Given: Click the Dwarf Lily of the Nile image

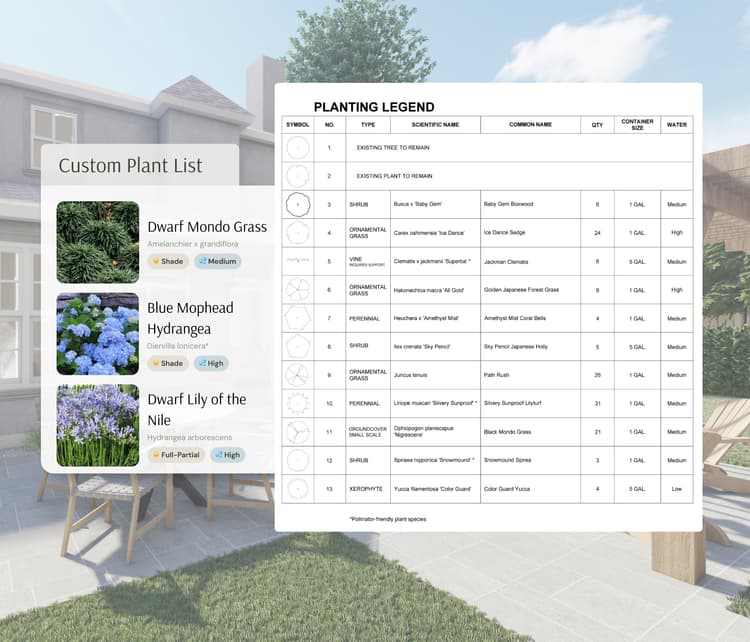Looking at the screenshot, I should [x=97, y=426].
